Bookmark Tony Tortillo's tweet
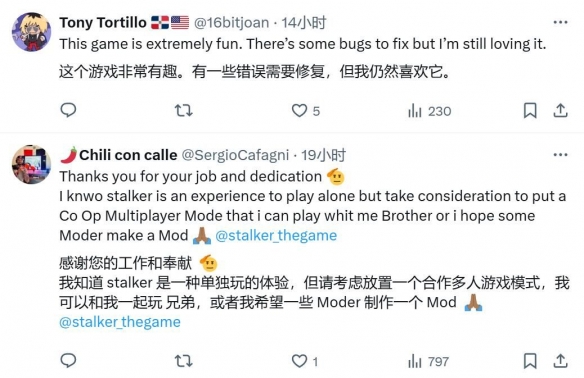Image resolution: width=584 pixels, height=378 pixels. [530, 111]
